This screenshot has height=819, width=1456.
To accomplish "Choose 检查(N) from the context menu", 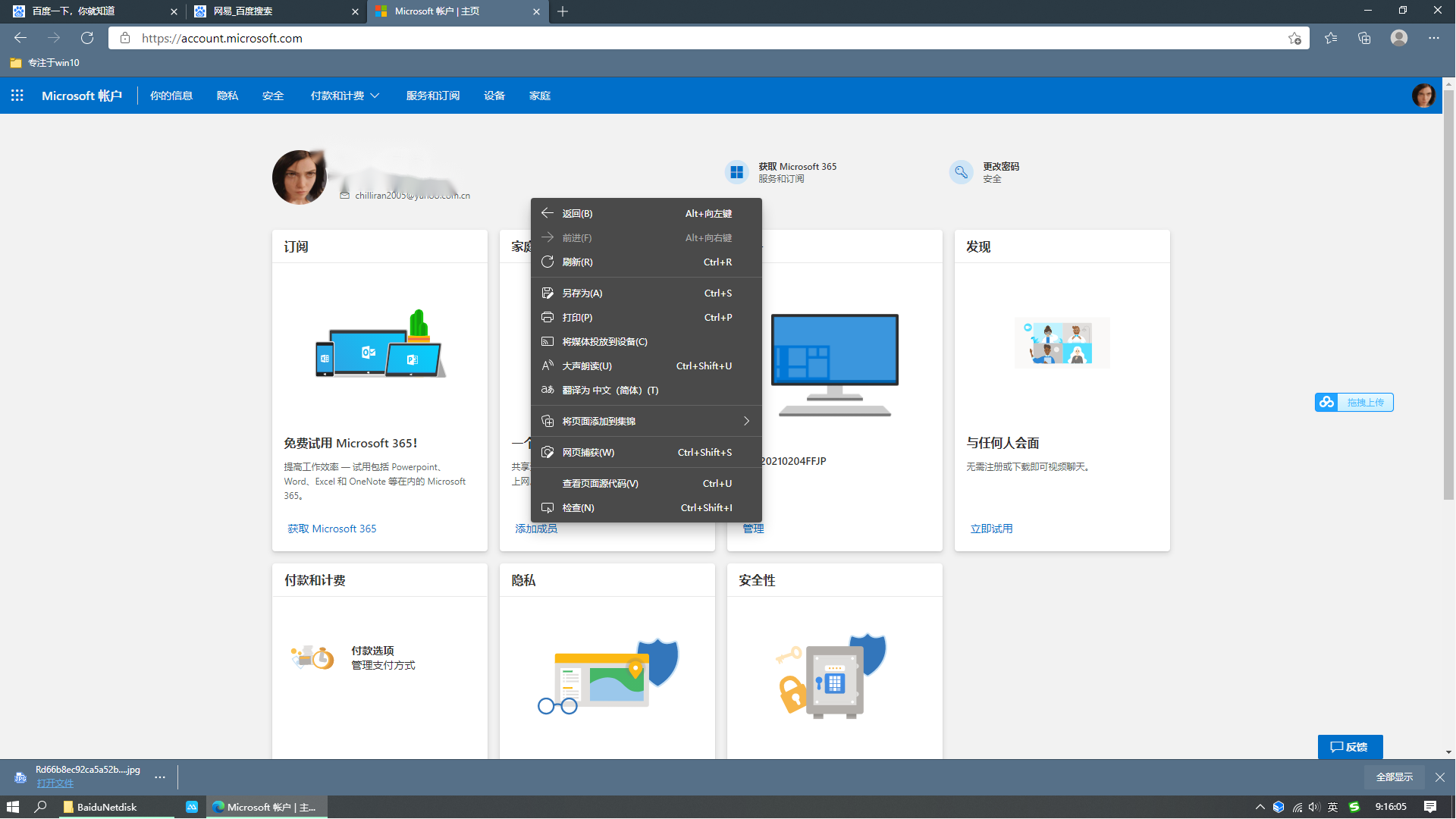I will (x=578, y=507).
